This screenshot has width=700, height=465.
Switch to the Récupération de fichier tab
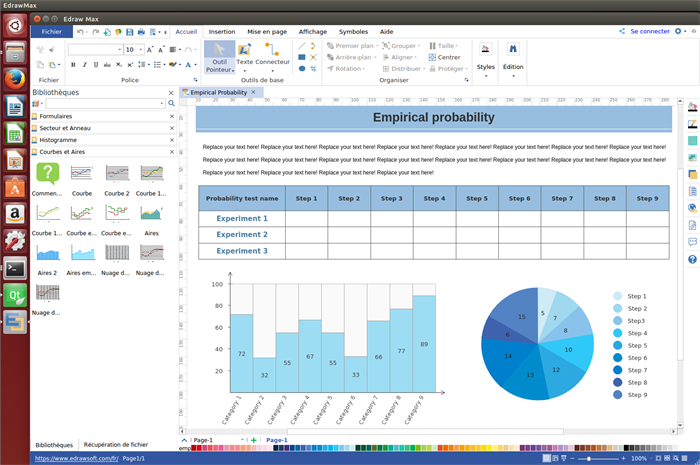pyautogui.click(x=116, y=444)
